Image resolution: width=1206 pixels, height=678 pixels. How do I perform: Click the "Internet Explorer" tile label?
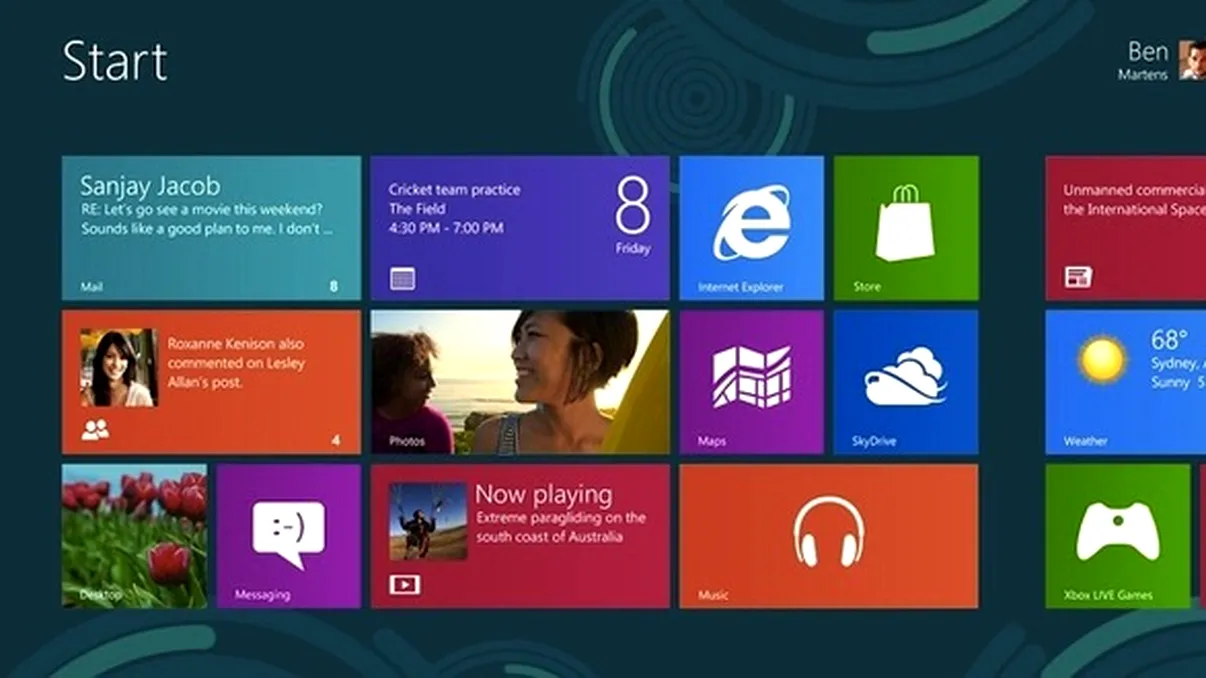tap(741, 287)
